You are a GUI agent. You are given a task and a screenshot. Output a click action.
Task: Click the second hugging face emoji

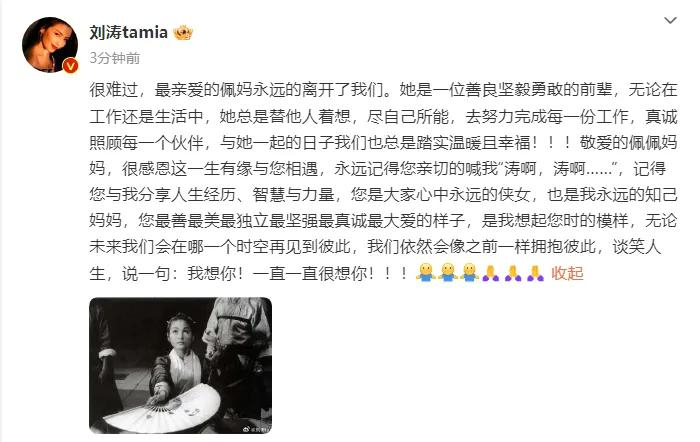[x=448, y=272]
